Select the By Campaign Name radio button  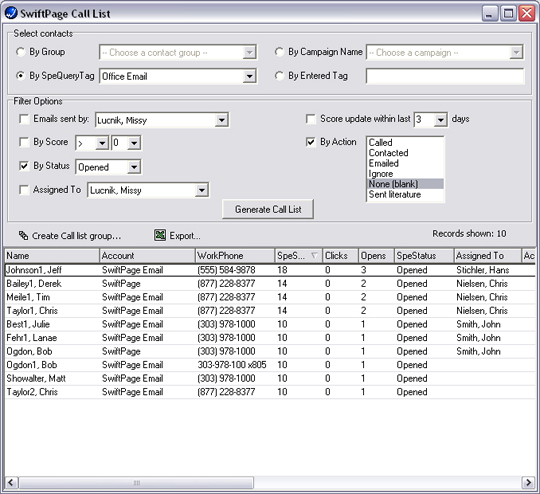(x=279, y=52)
